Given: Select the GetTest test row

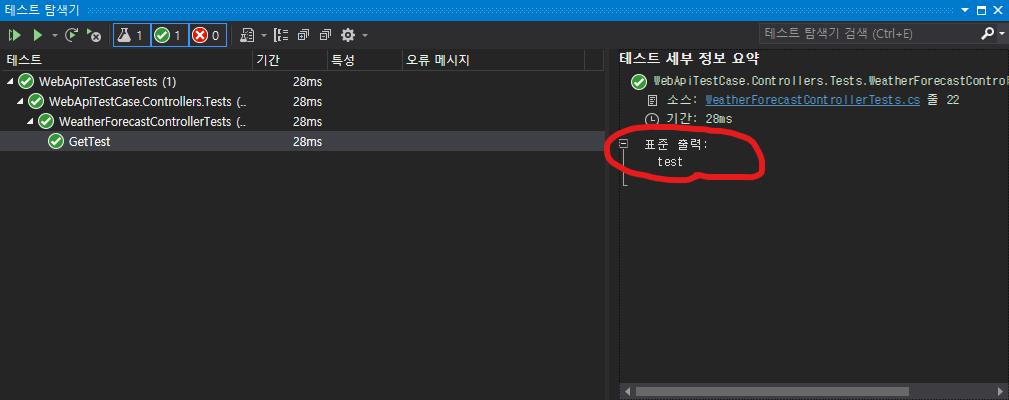Looking at the screenshot, I should (302, 141).
